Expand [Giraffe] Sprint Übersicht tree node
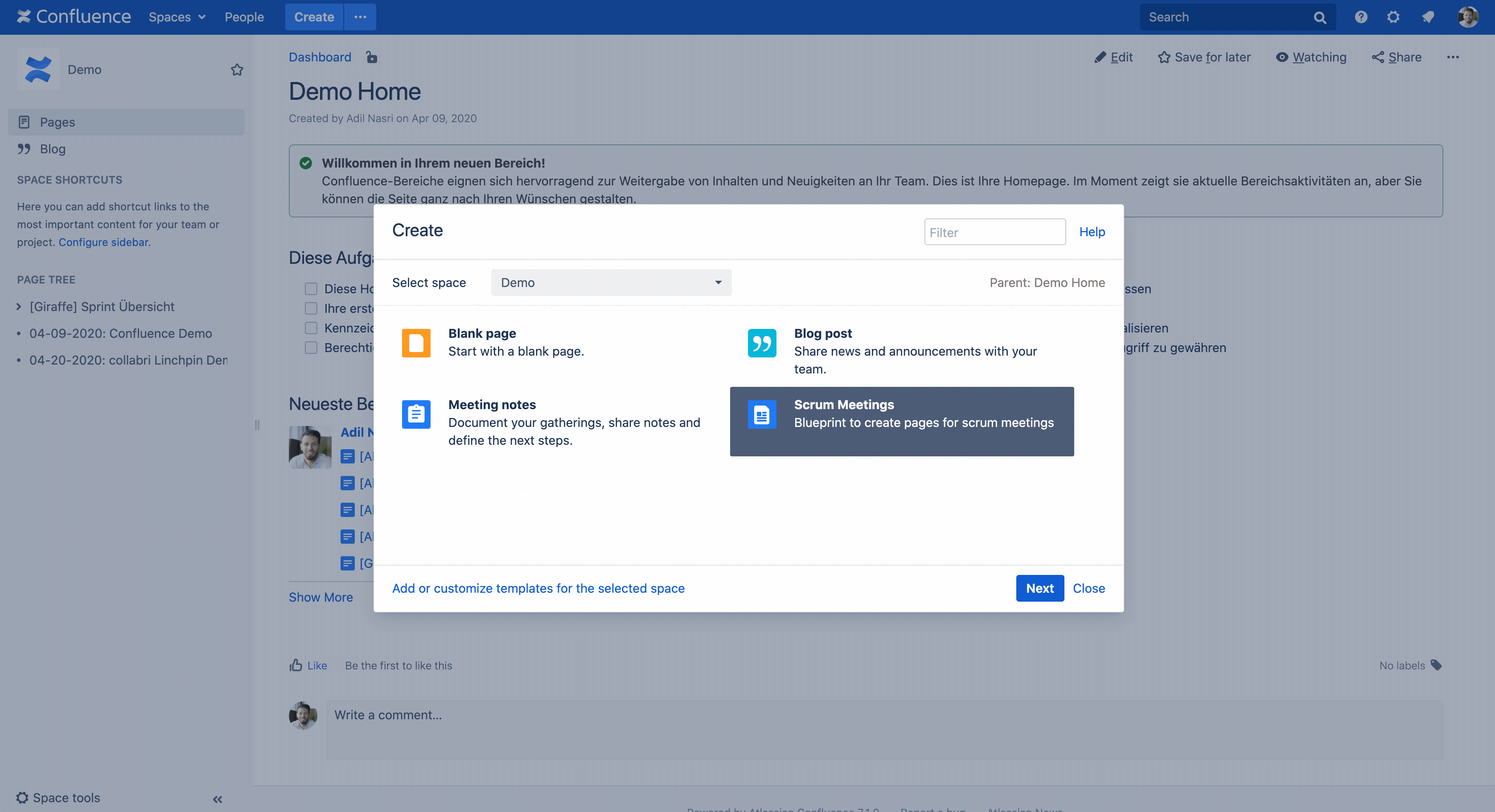The height and width of the screenshot is (812, 1495). tap(19, 307)
